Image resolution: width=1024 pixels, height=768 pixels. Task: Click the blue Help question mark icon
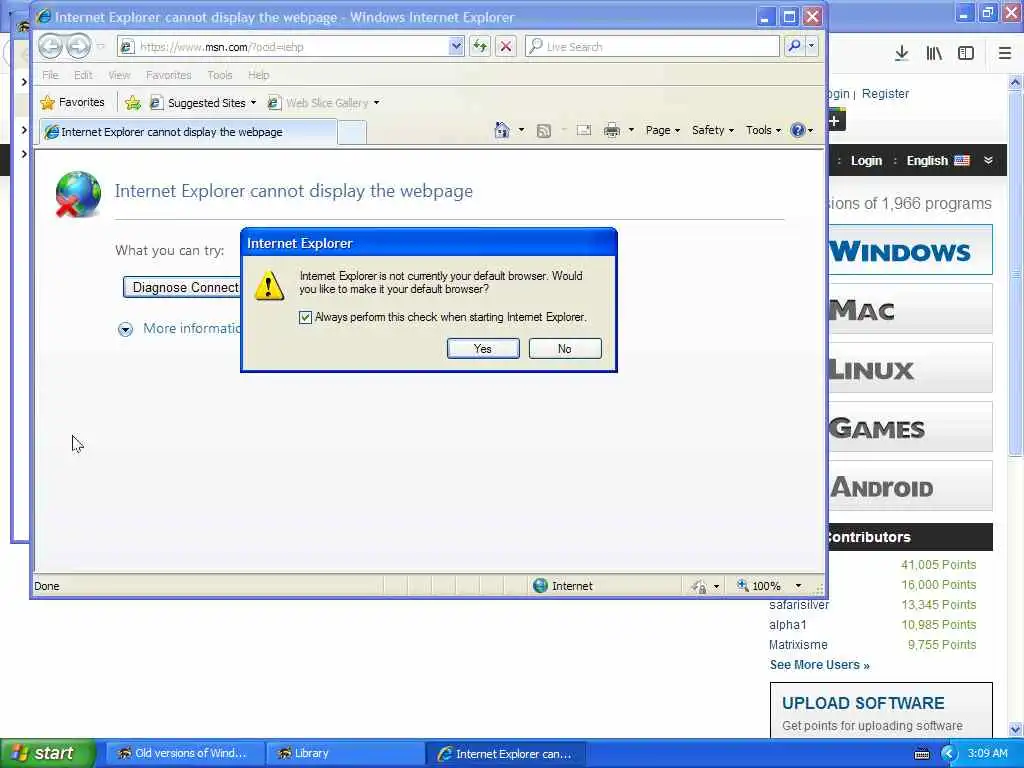pos(797,130)
